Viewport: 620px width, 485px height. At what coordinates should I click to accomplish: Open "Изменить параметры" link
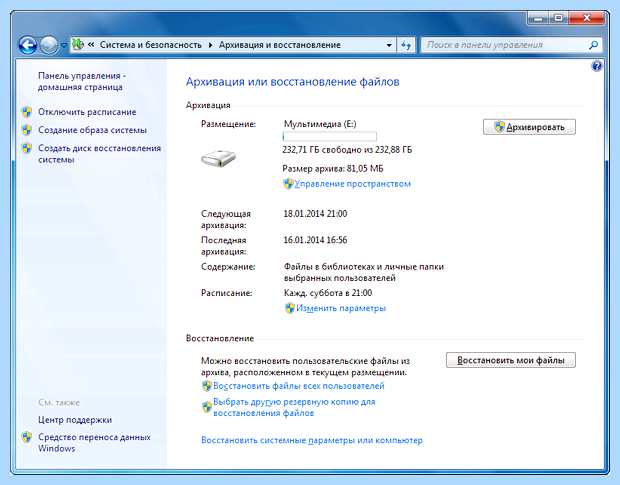pos(341,308)
